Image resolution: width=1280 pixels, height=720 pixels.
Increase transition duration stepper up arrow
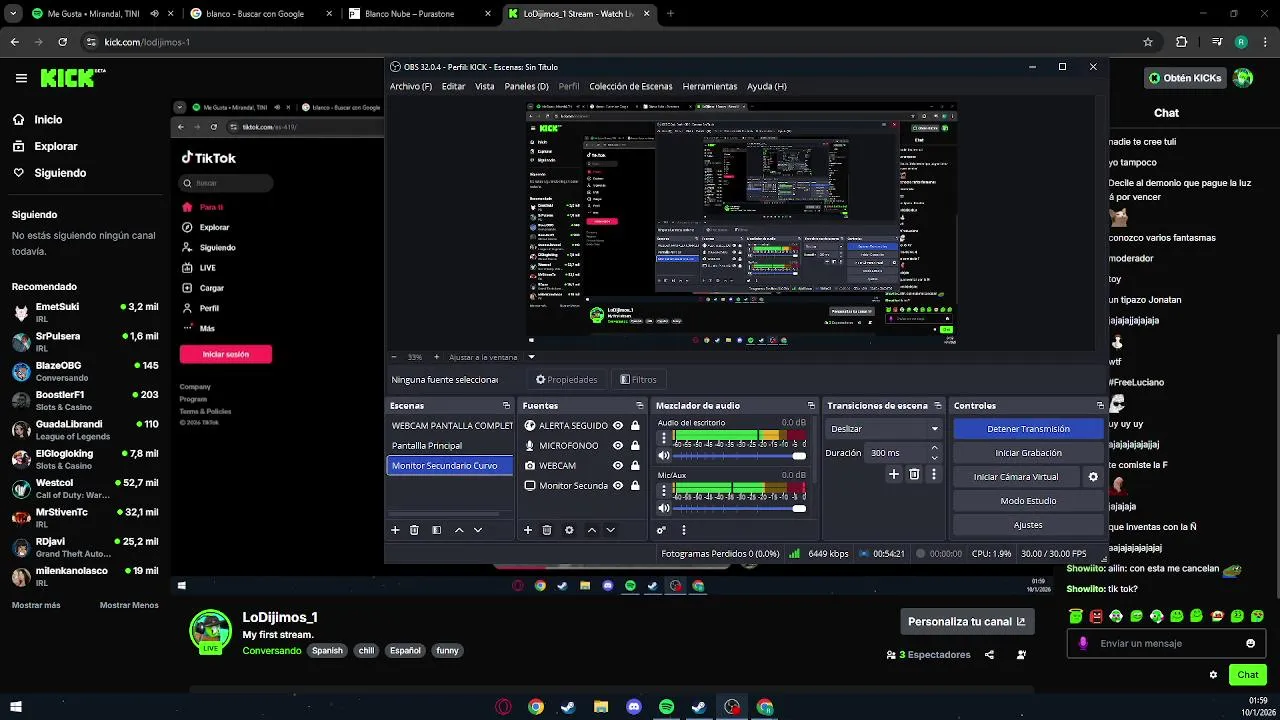click(934, 448)
